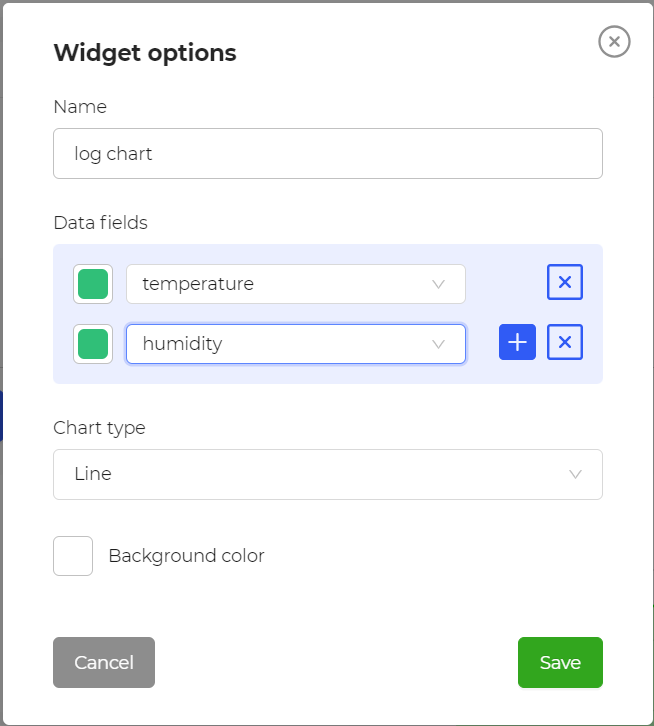Save the widget options
This screenshot has height=726, width=654.
click(x=560, y=662)
